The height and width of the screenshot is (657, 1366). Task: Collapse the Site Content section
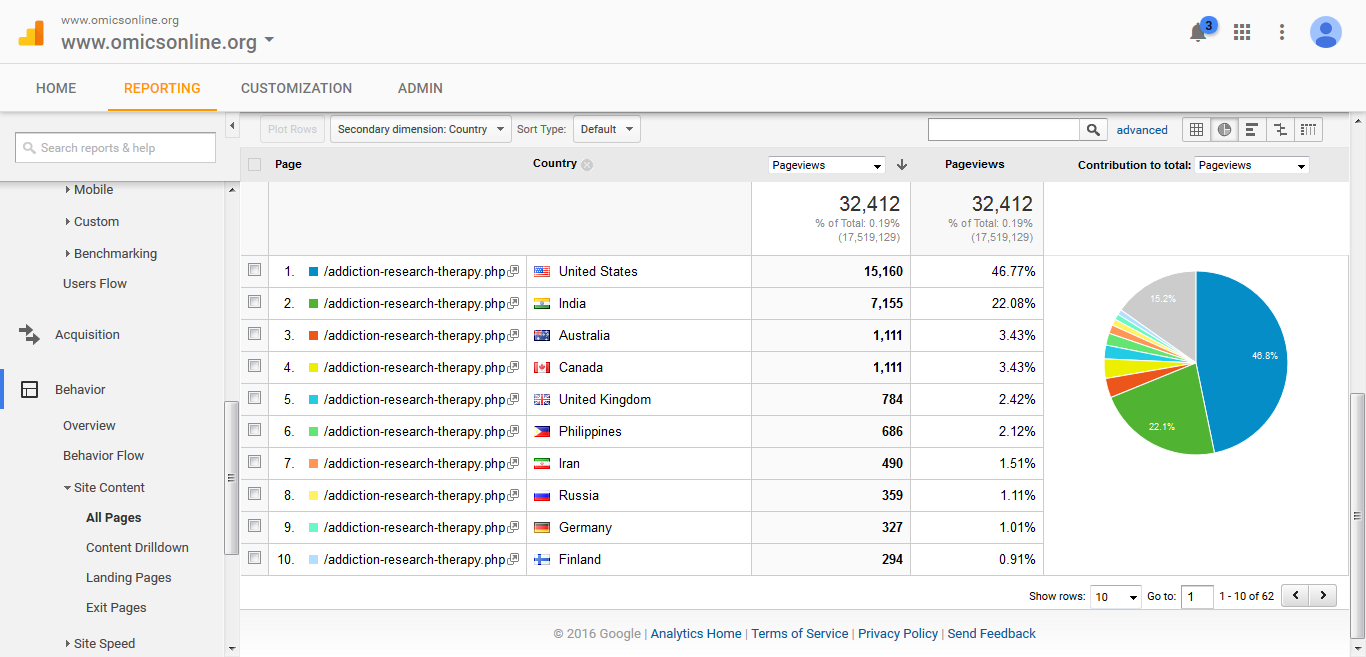point(104,488)
